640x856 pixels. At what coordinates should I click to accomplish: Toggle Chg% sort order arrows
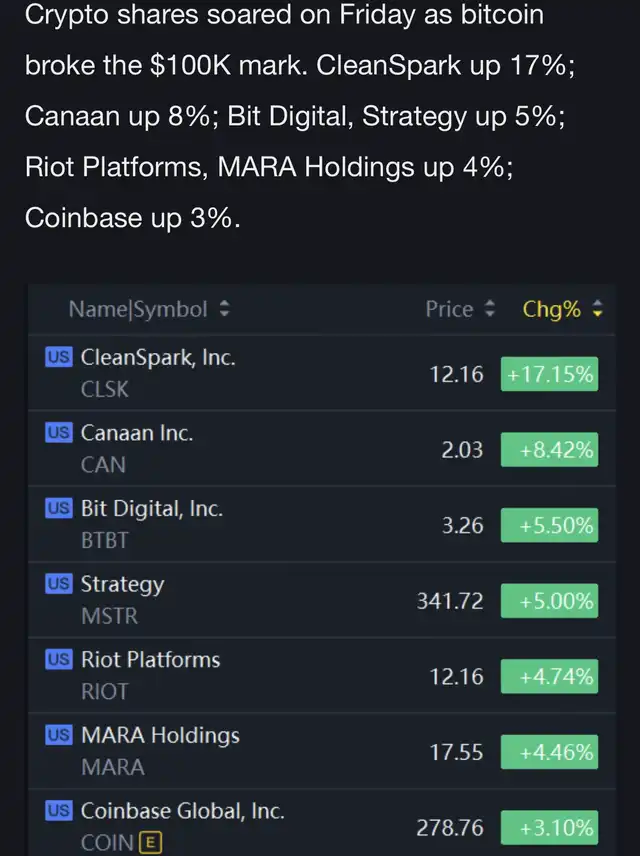coord(598,309)
